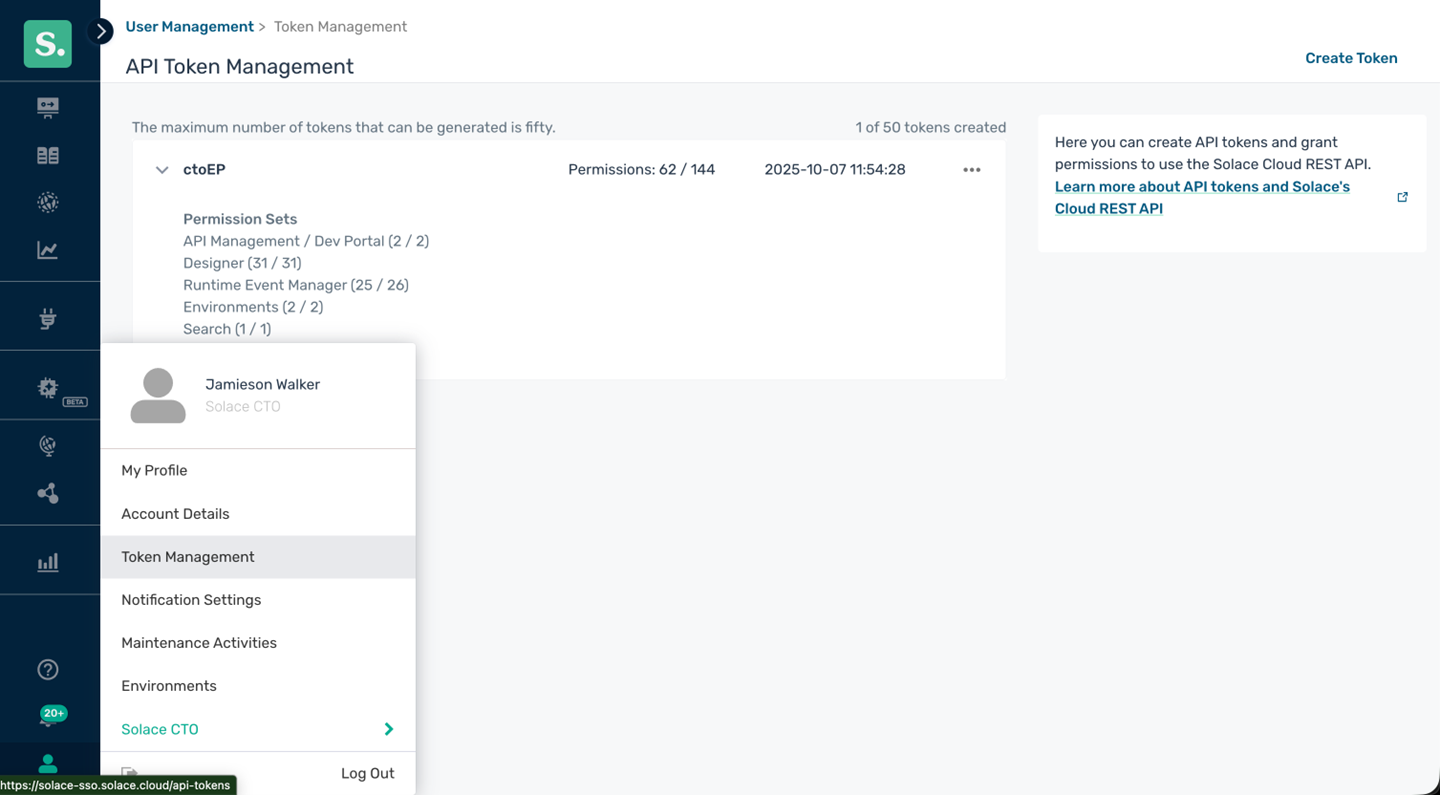
Task: Open the bar chart KPI dashboard icon
Action: click(x=48, y=562)
